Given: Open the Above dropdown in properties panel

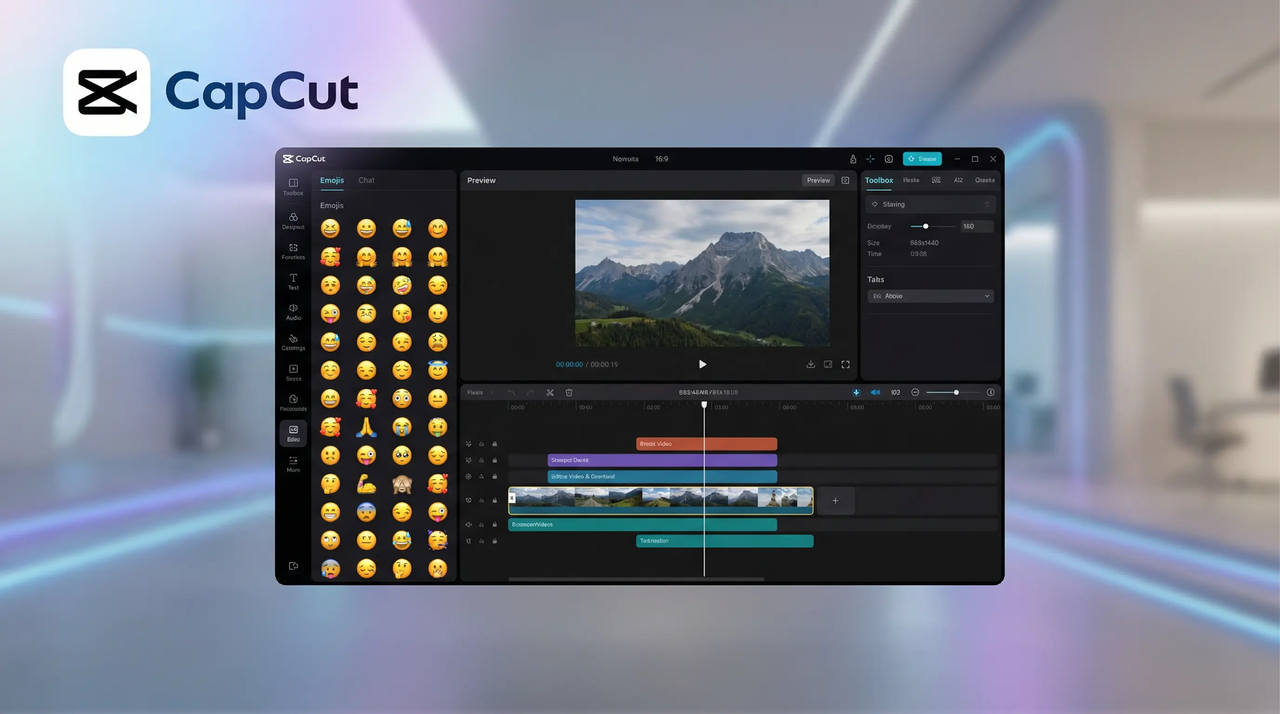Looking at the screenshot, I should click(x=930, y=296).
